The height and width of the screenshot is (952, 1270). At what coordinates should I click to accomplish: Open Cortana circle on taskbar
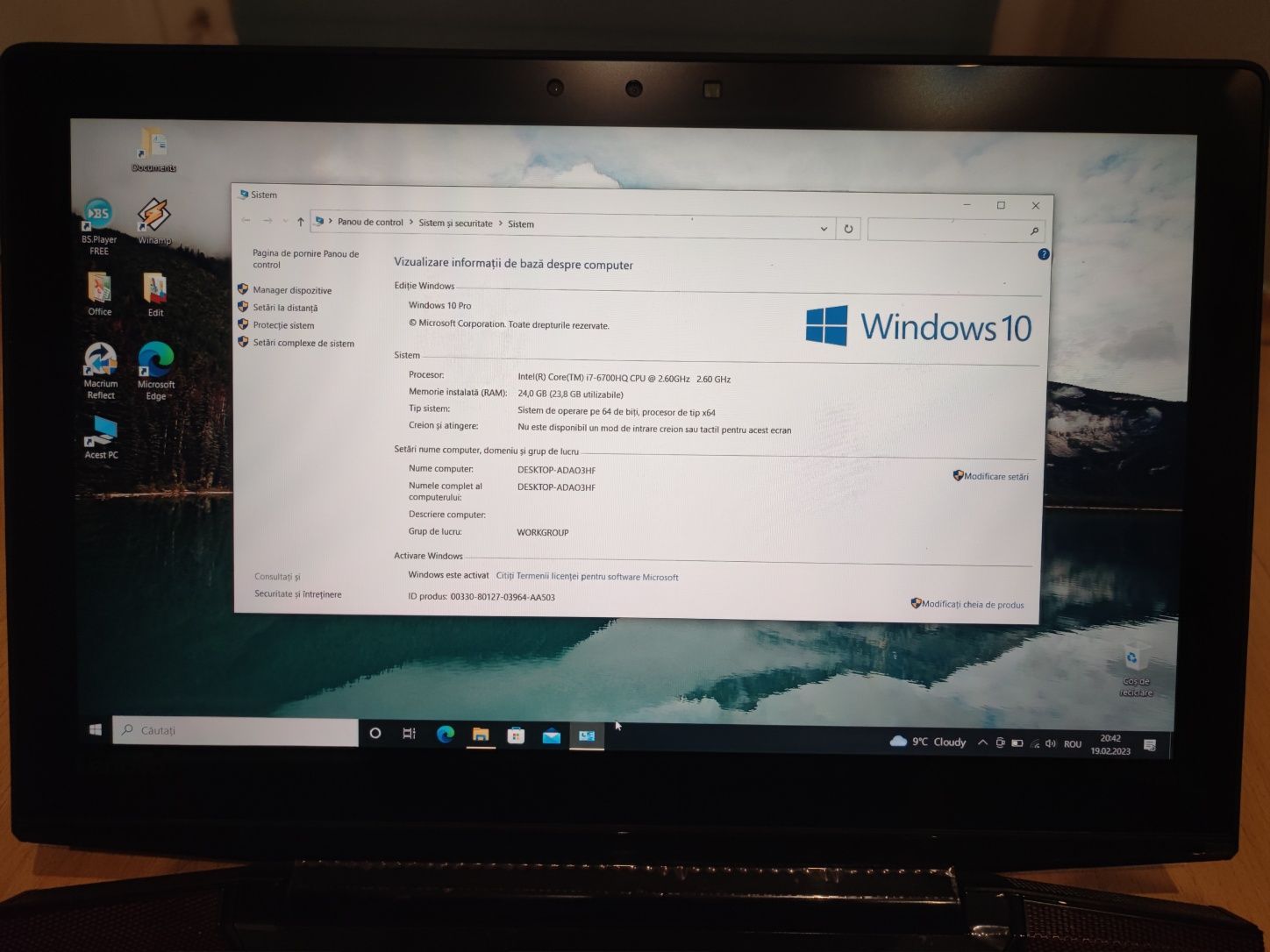(x=375, y=733)
